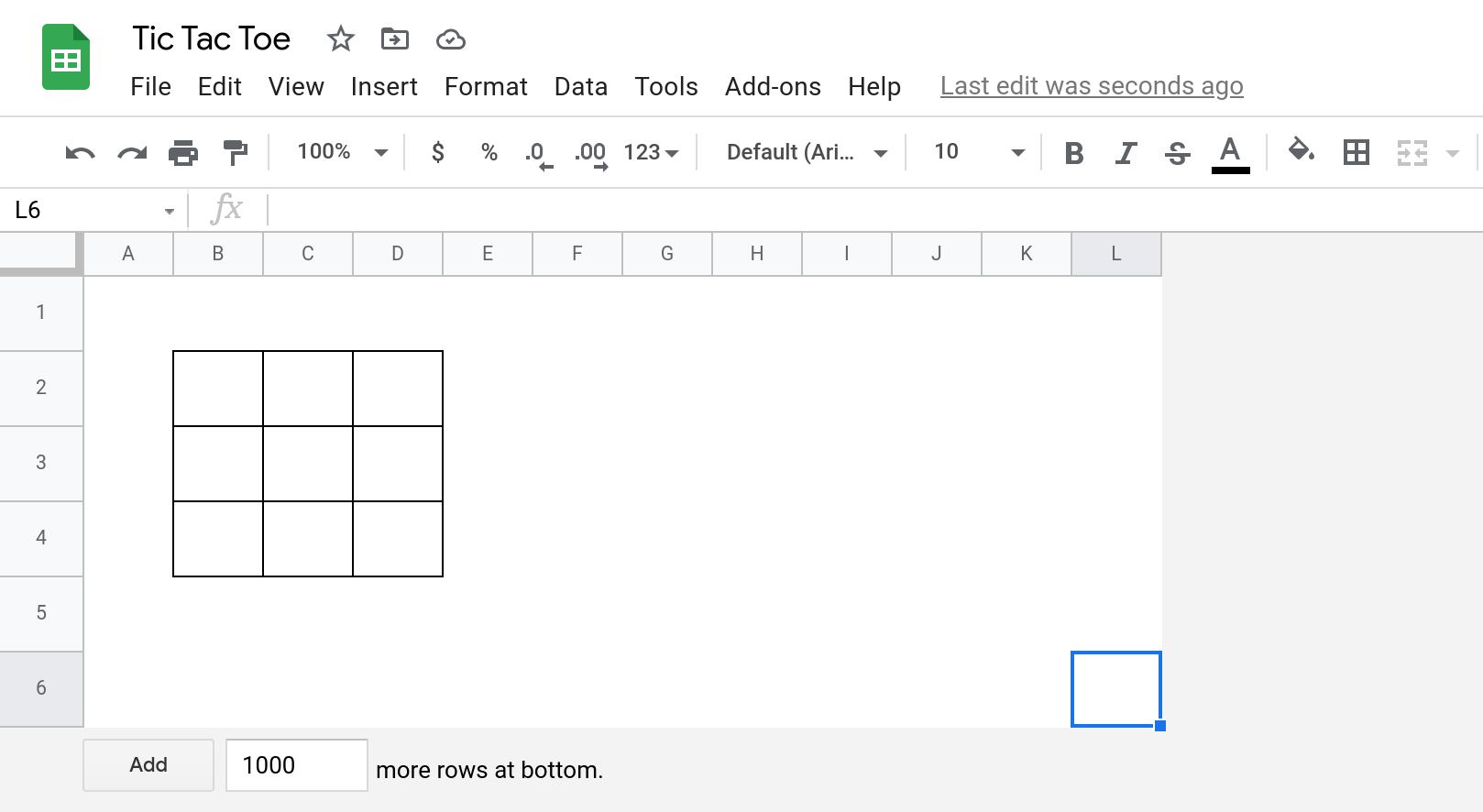Viewport: 1483px width, 812px height.
Task: Redo the last action
Action: click(132, 153)
